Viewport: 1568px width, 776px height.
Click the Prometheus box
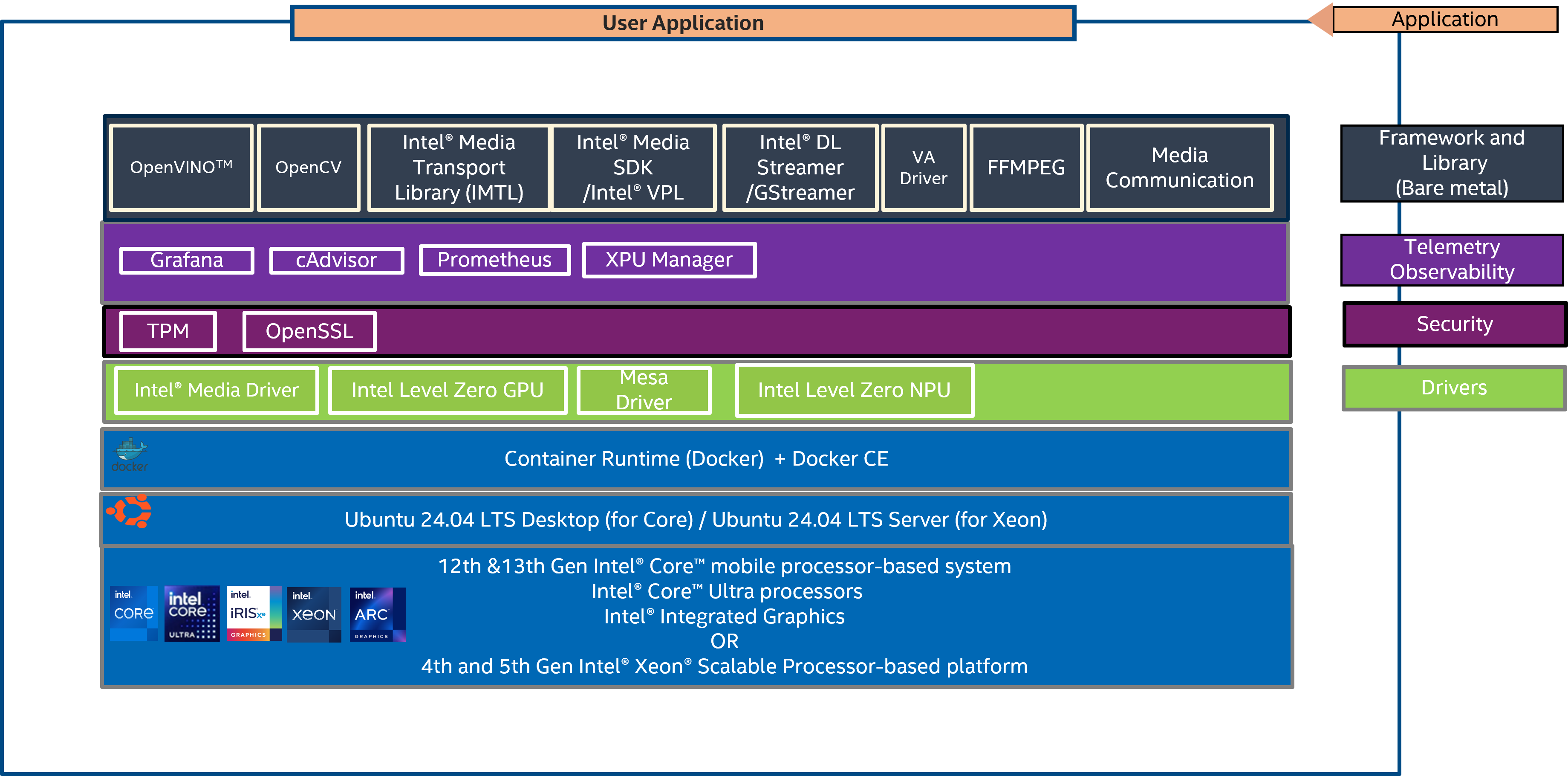495,260
